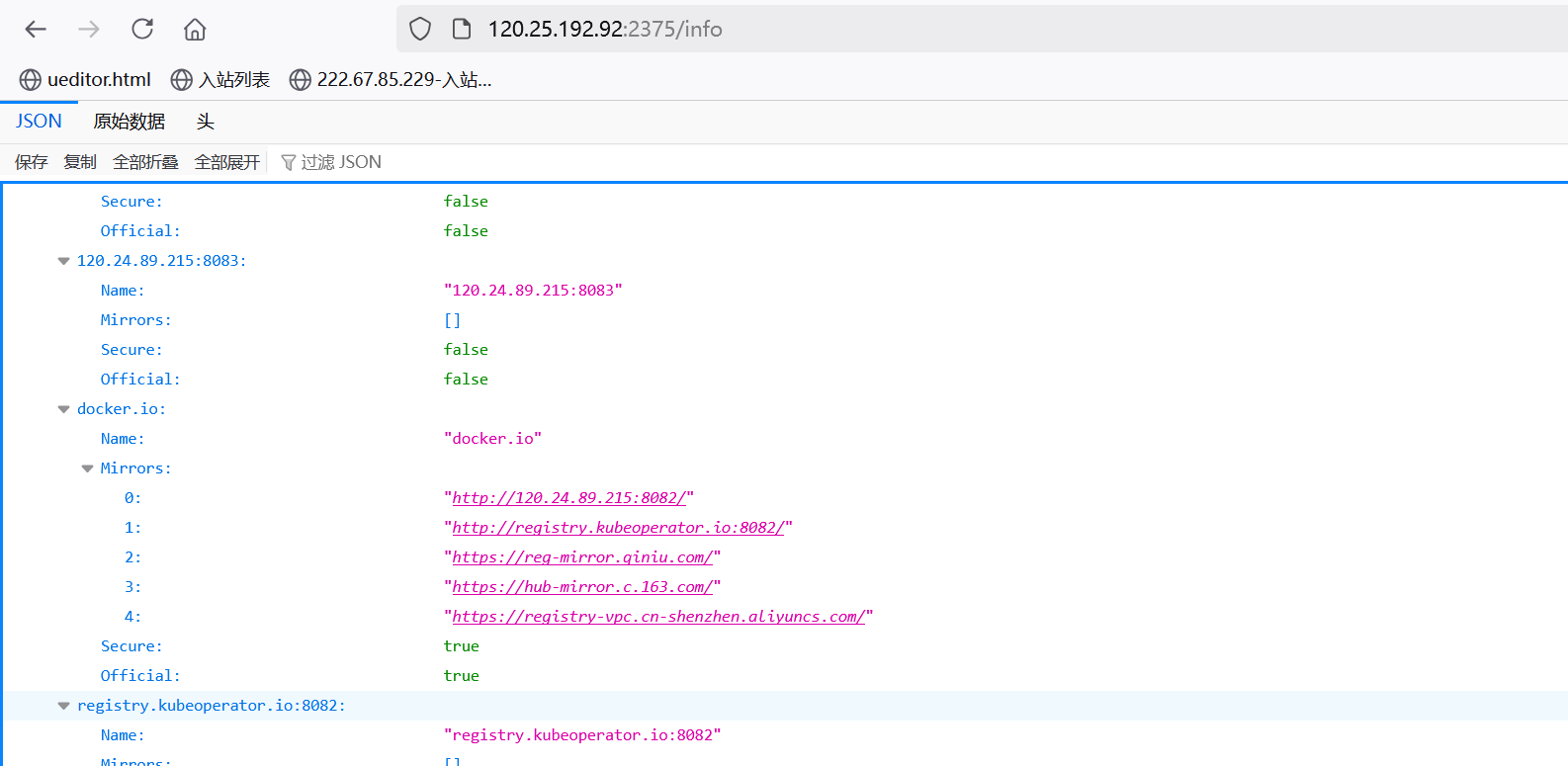Switch to the 原始数据 tab
Image resolution: width=1568 pixels, height=766 pixels.
(129, 122)
